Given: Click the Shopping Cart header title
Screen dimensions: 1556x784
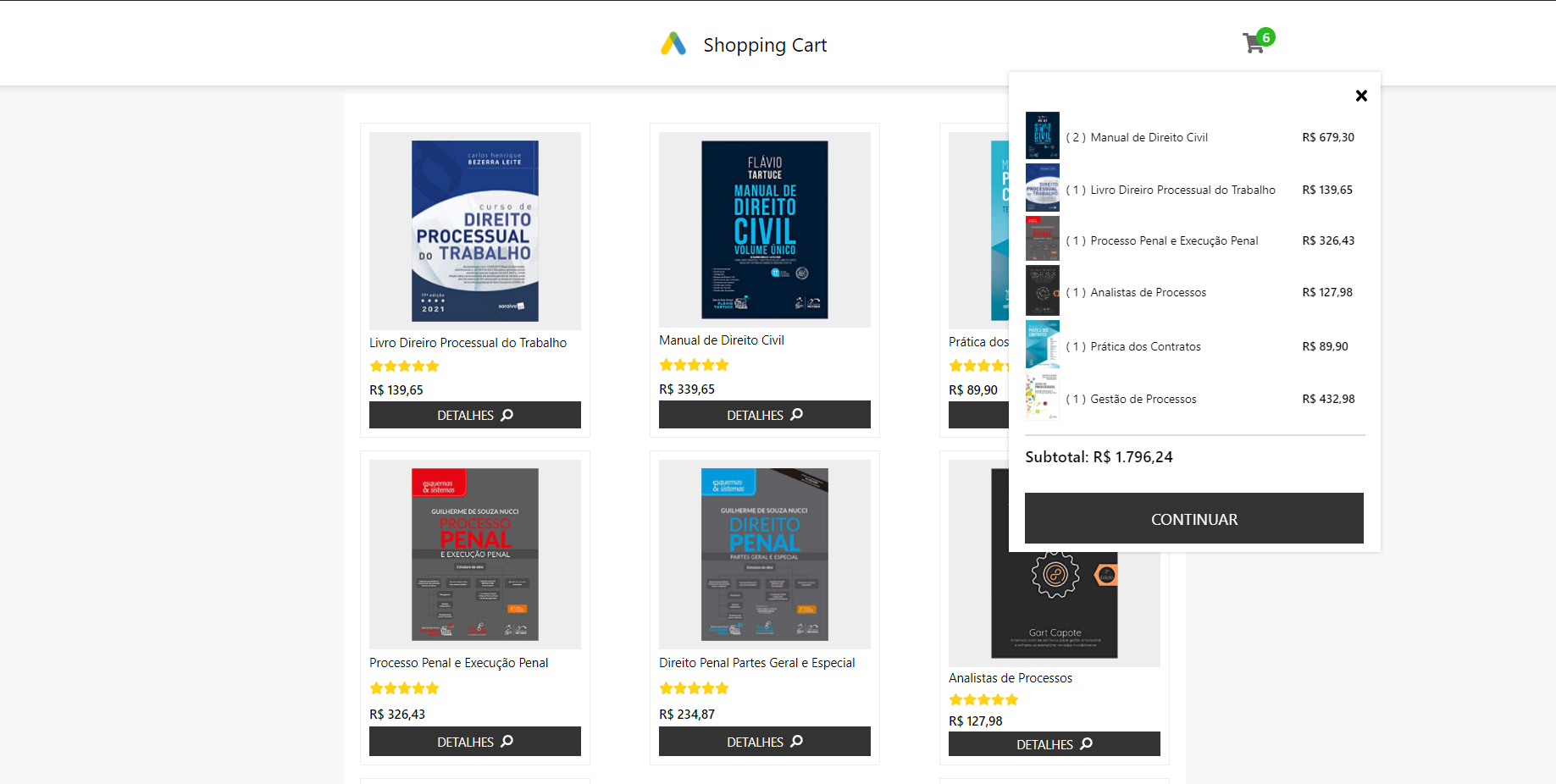Looking at the screenshot, I should click(x=765, y=45).
